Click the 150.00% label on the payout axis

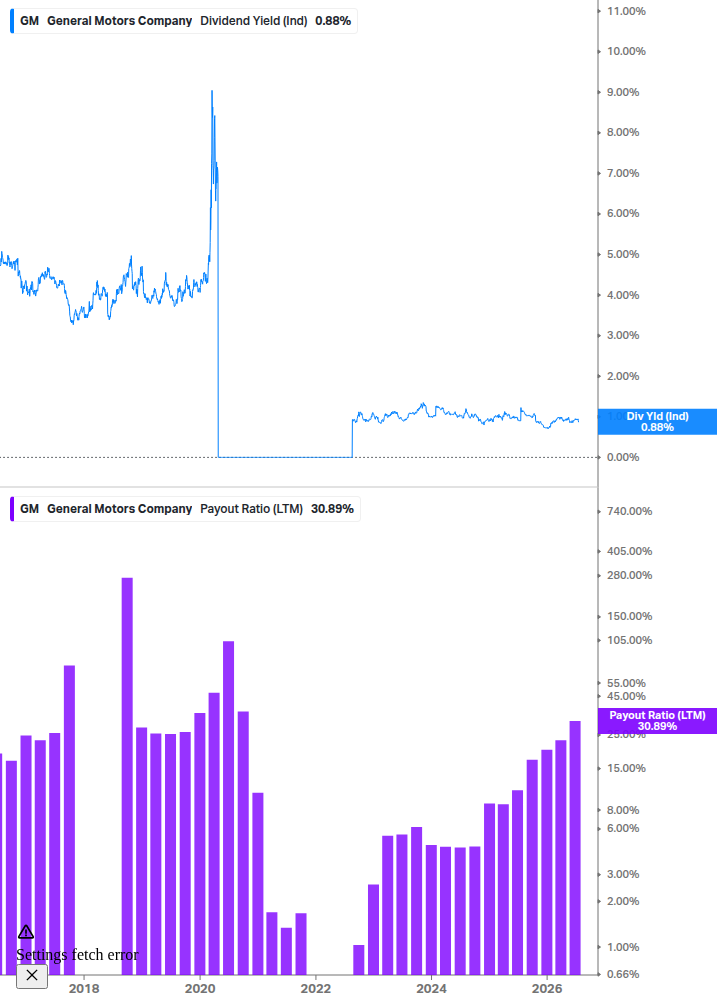(629, 617)
